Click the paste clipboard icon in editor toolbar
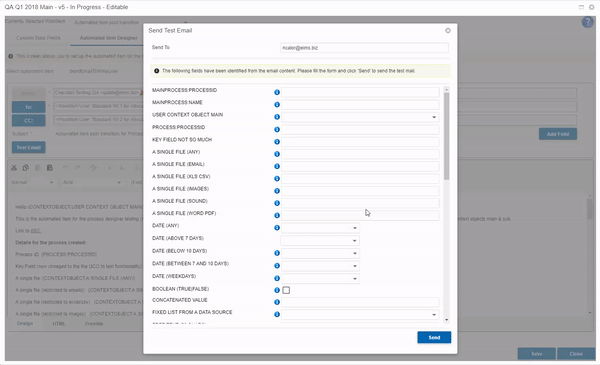600x365 pixels. (x=50, y=168)
